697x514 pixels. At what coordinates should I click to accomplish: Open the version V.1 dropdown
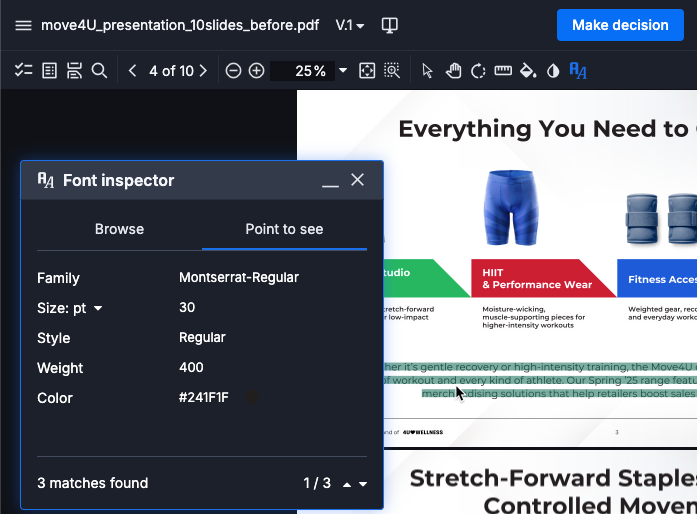[x=350, y=25]
